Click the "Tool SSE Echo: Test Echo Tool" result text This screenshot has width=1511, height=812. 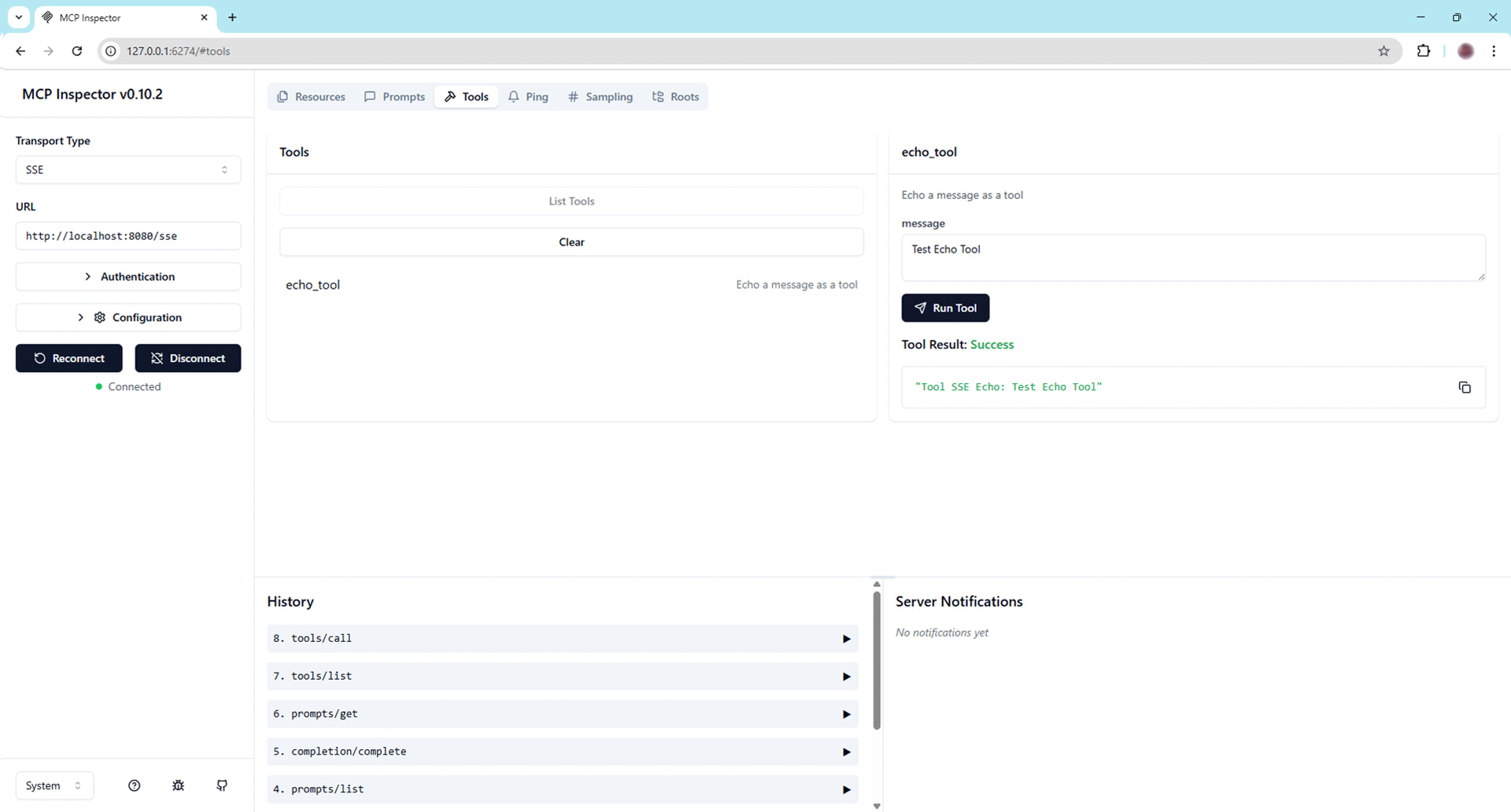coord(1008,387)
